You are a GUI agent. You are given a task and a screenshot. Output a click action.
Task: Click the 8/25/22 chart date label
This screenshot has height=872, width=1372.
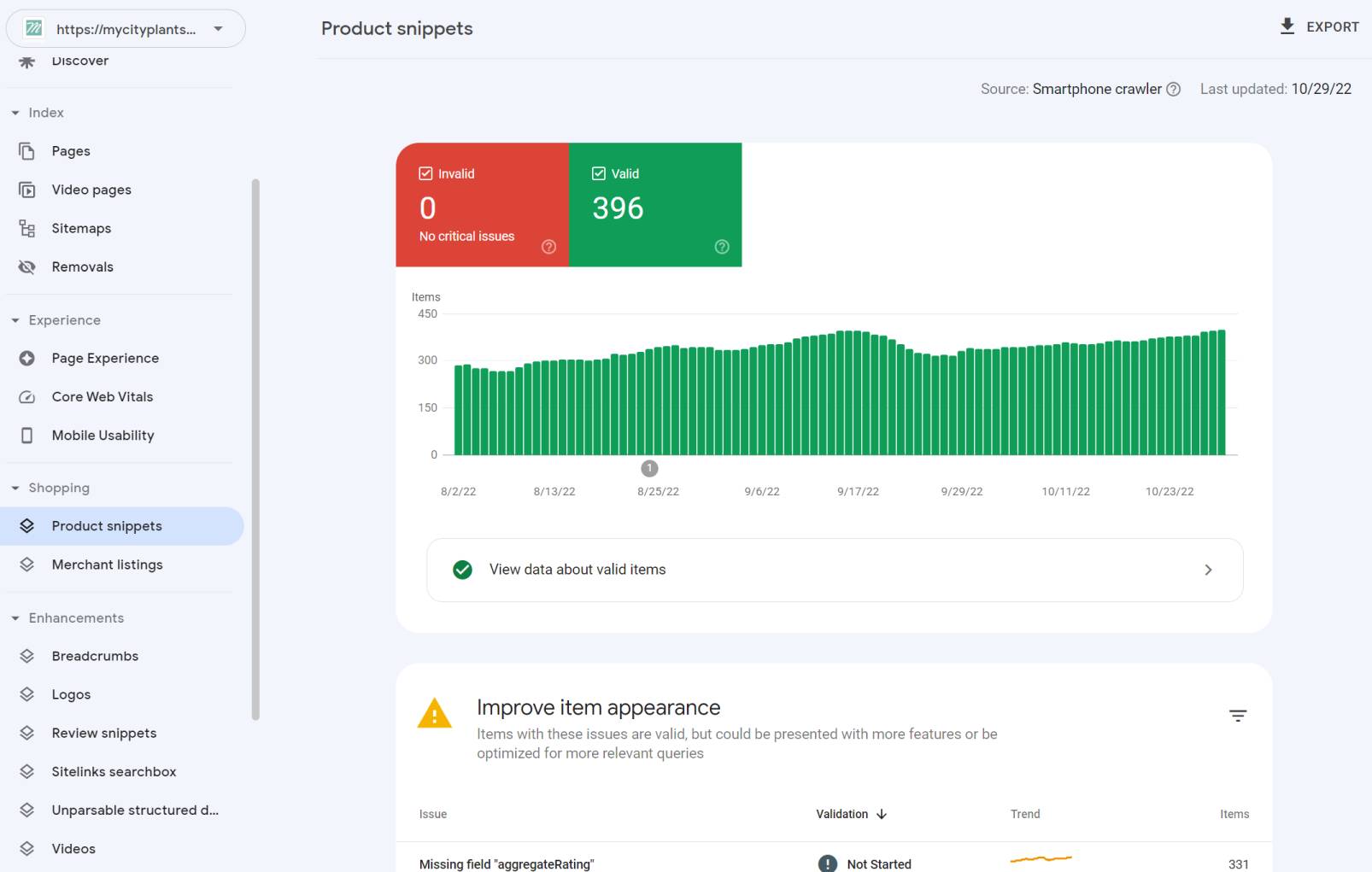tap(658, 491)
